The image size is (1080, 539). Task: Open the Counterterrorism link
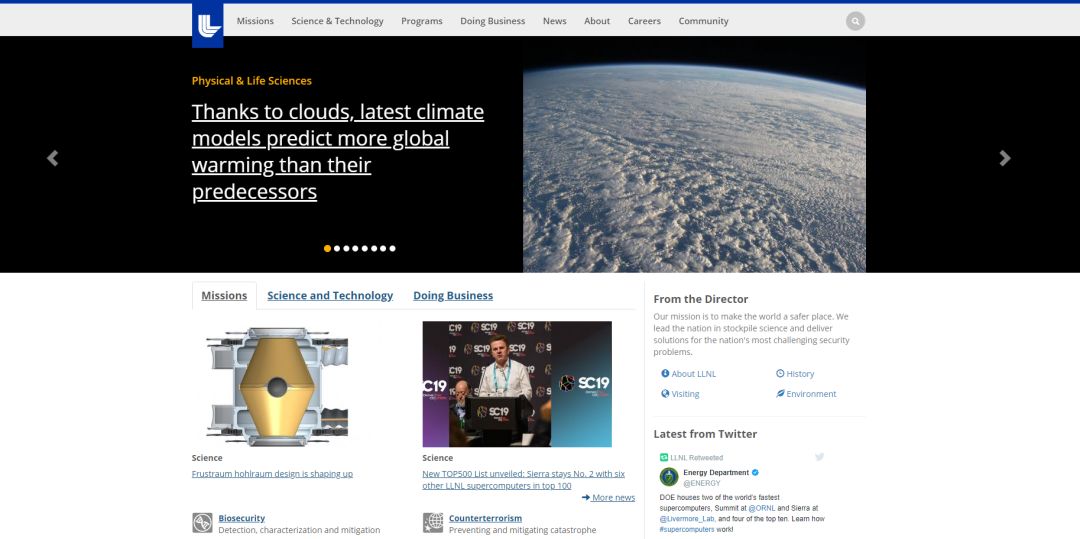(x=485, y=518)
